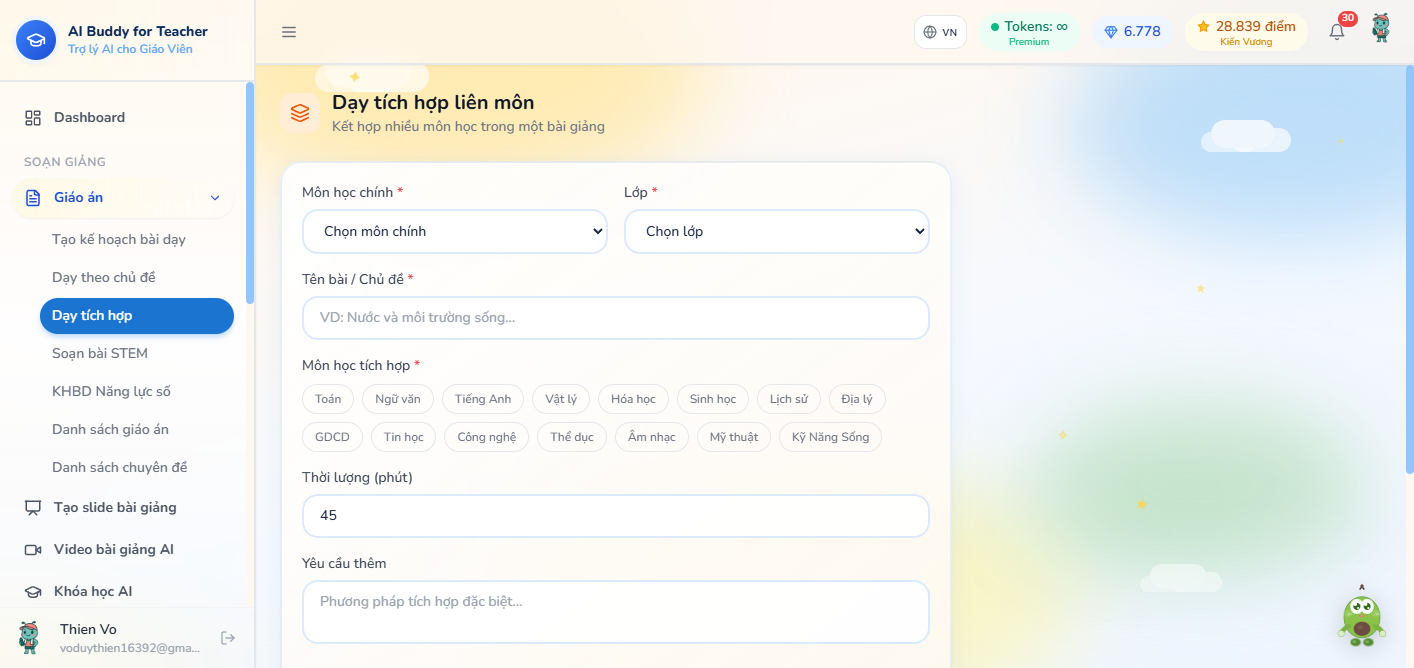Click the logout icon beside Thien Vo
Image resolution: width=1414 pixels, height=668 pixels.
point(228,638)
